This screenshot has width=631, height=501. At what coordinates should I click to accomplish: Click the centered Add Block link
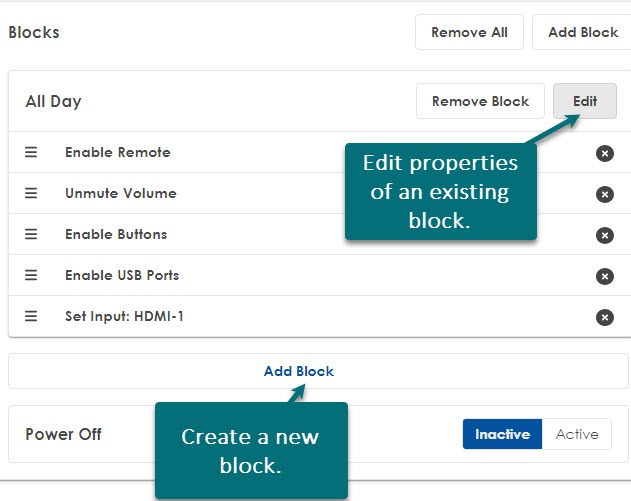[299, 371]
